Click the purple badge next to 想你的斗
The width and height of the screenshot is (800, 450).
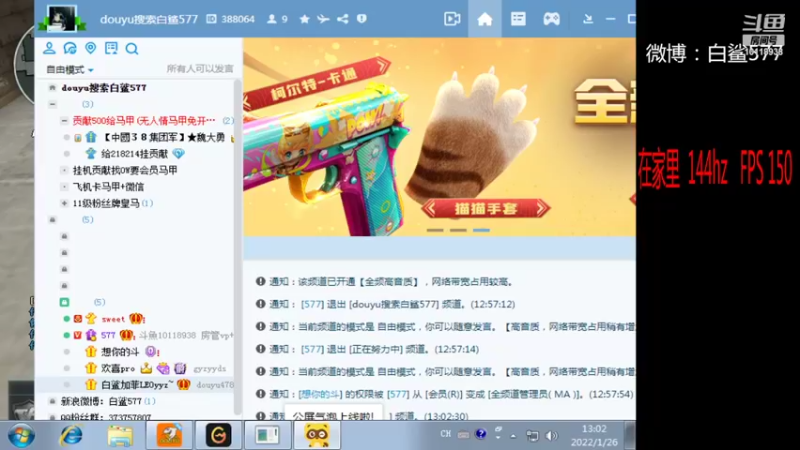click(x=151, y=352)
